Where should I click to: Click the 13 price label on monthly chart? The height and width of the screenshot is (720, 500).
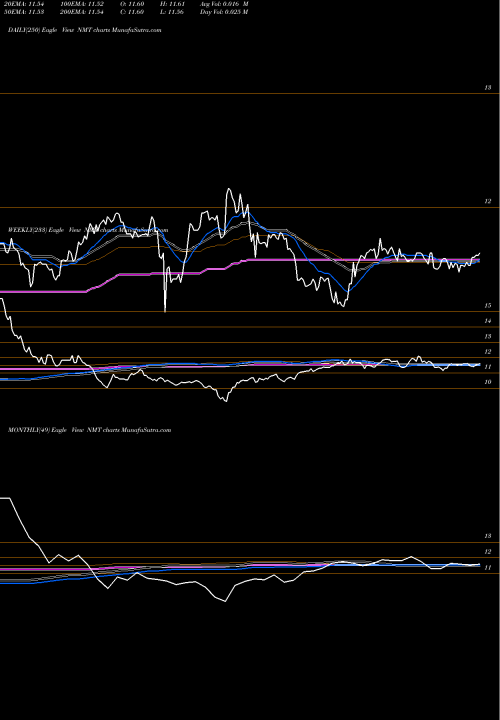pos(488,536)
